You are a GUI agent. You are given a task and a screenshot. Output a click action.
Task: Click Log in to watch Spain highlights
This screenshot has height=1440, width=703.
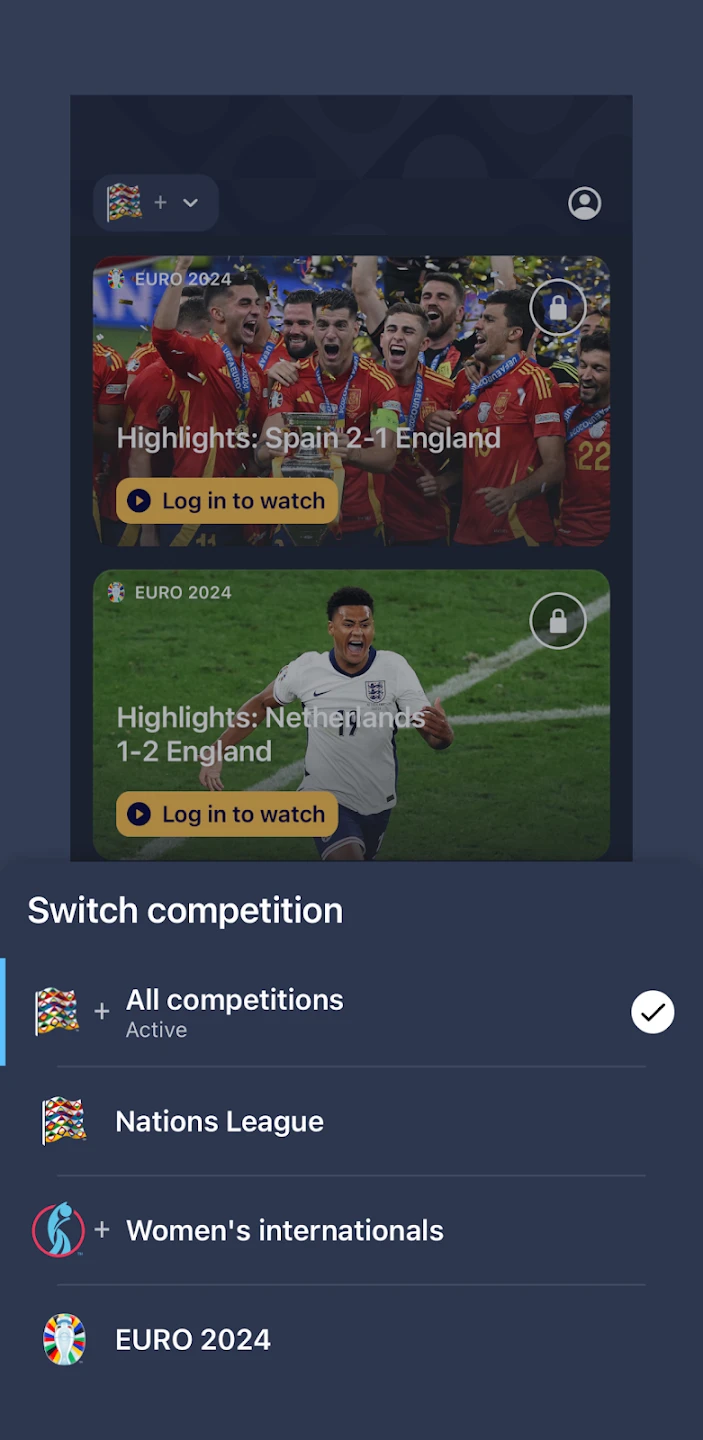click(x=227, y=501)
